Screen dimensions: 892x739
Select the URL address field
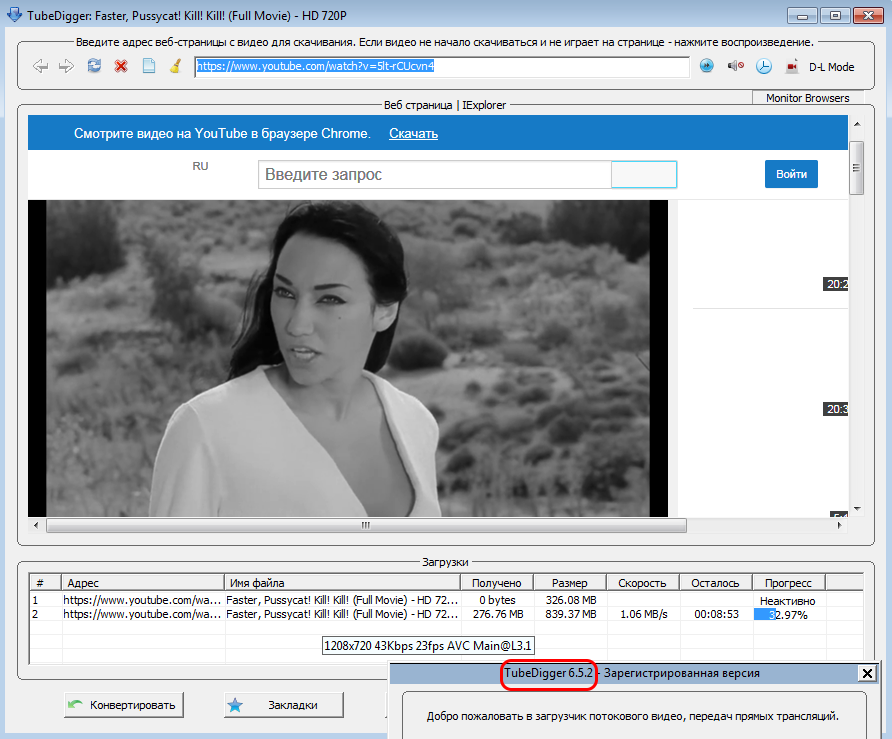(442, 67)
